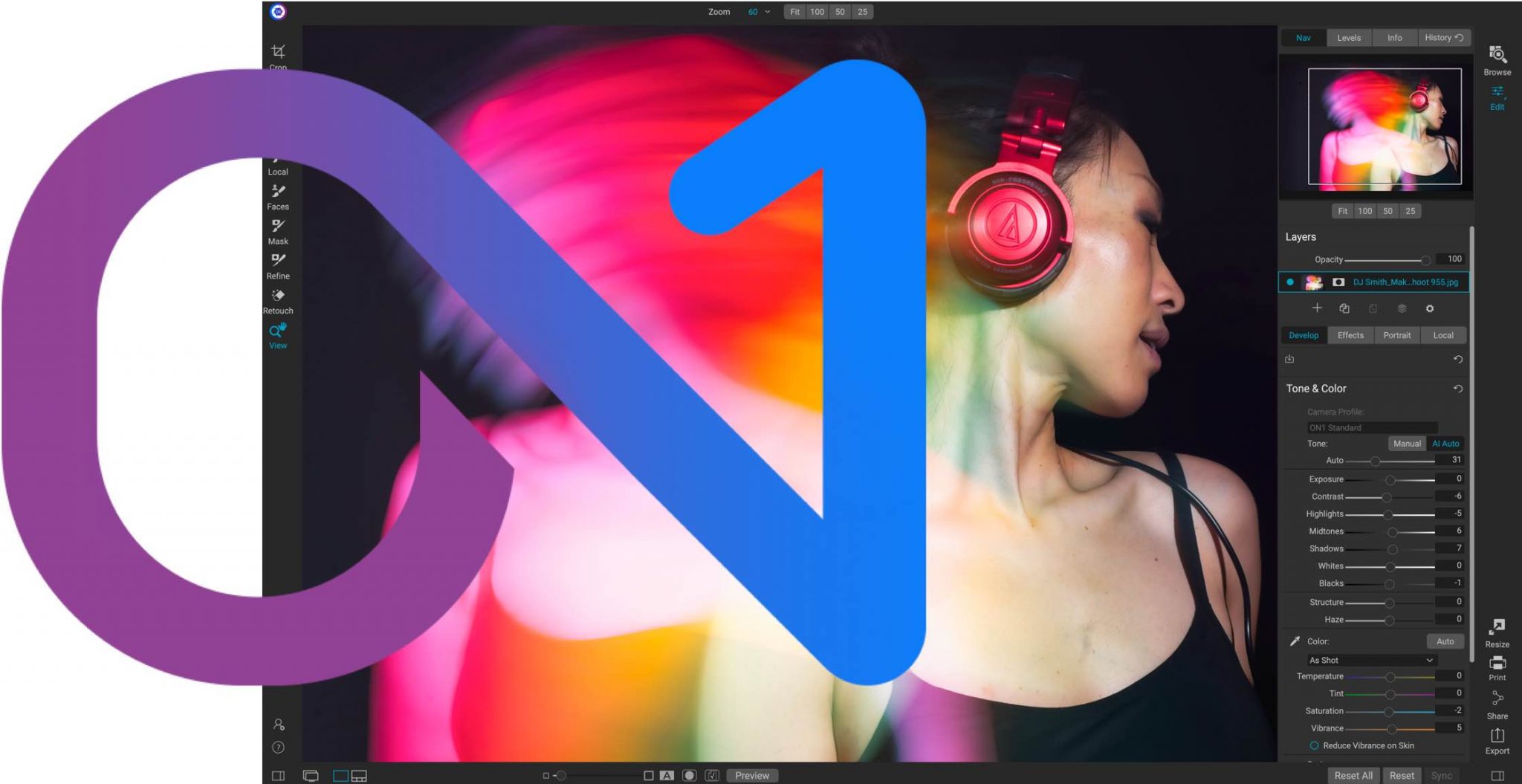Select the Faces tool

click(278, 197)
